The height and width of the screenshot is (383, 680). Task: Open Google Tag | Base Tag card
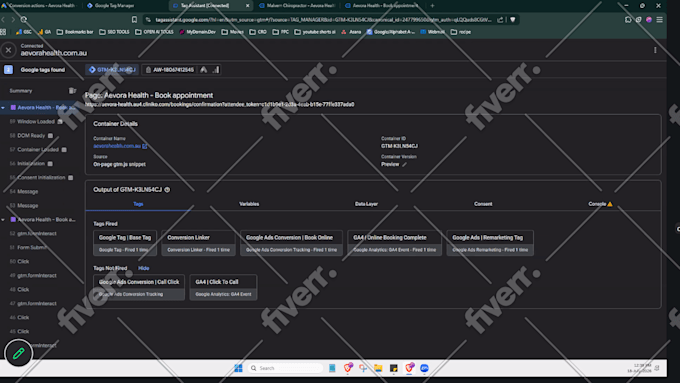(125, 243)
